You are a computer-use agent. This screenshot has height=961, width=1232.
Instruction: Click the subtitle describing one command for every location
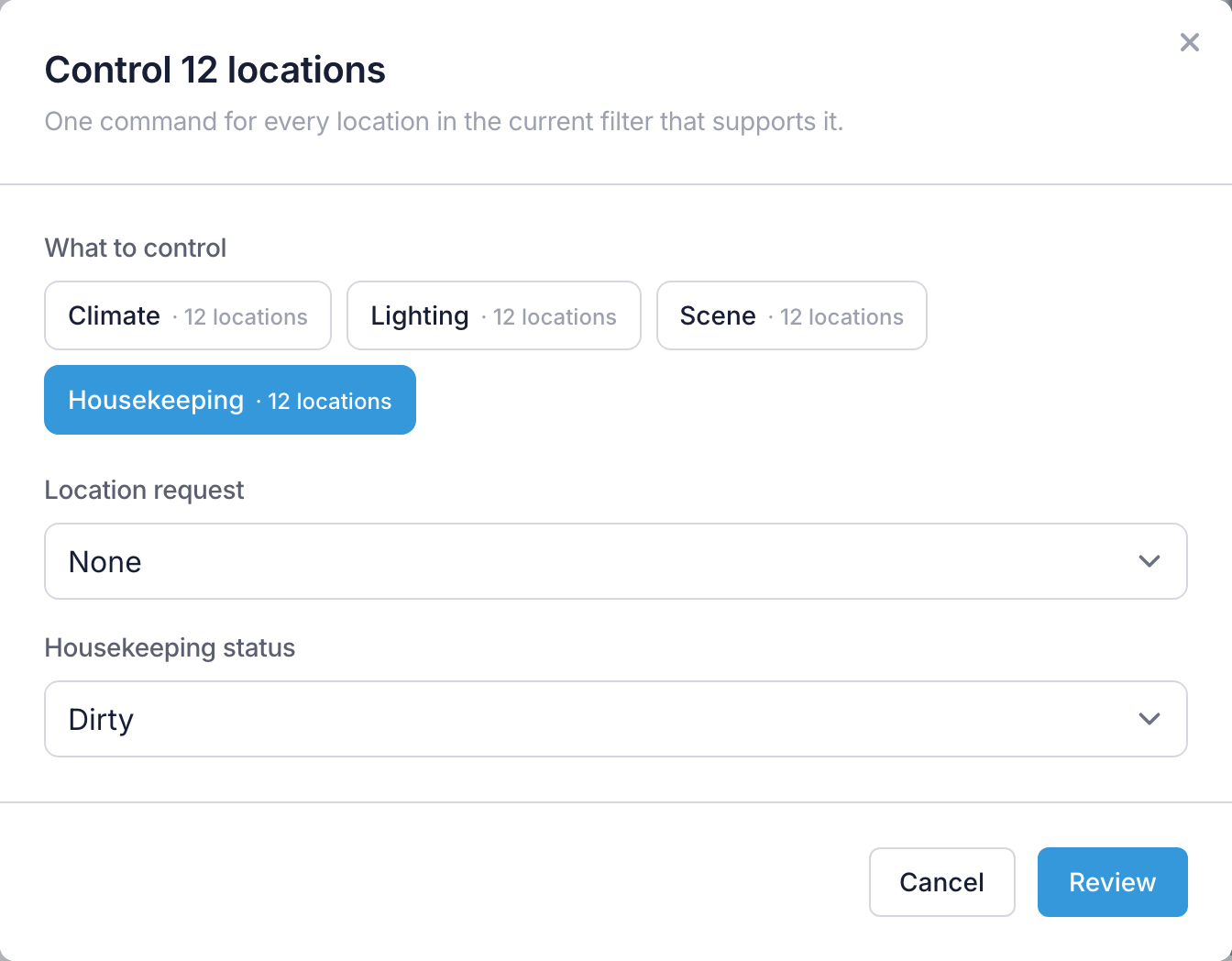[x=444, y=122]
